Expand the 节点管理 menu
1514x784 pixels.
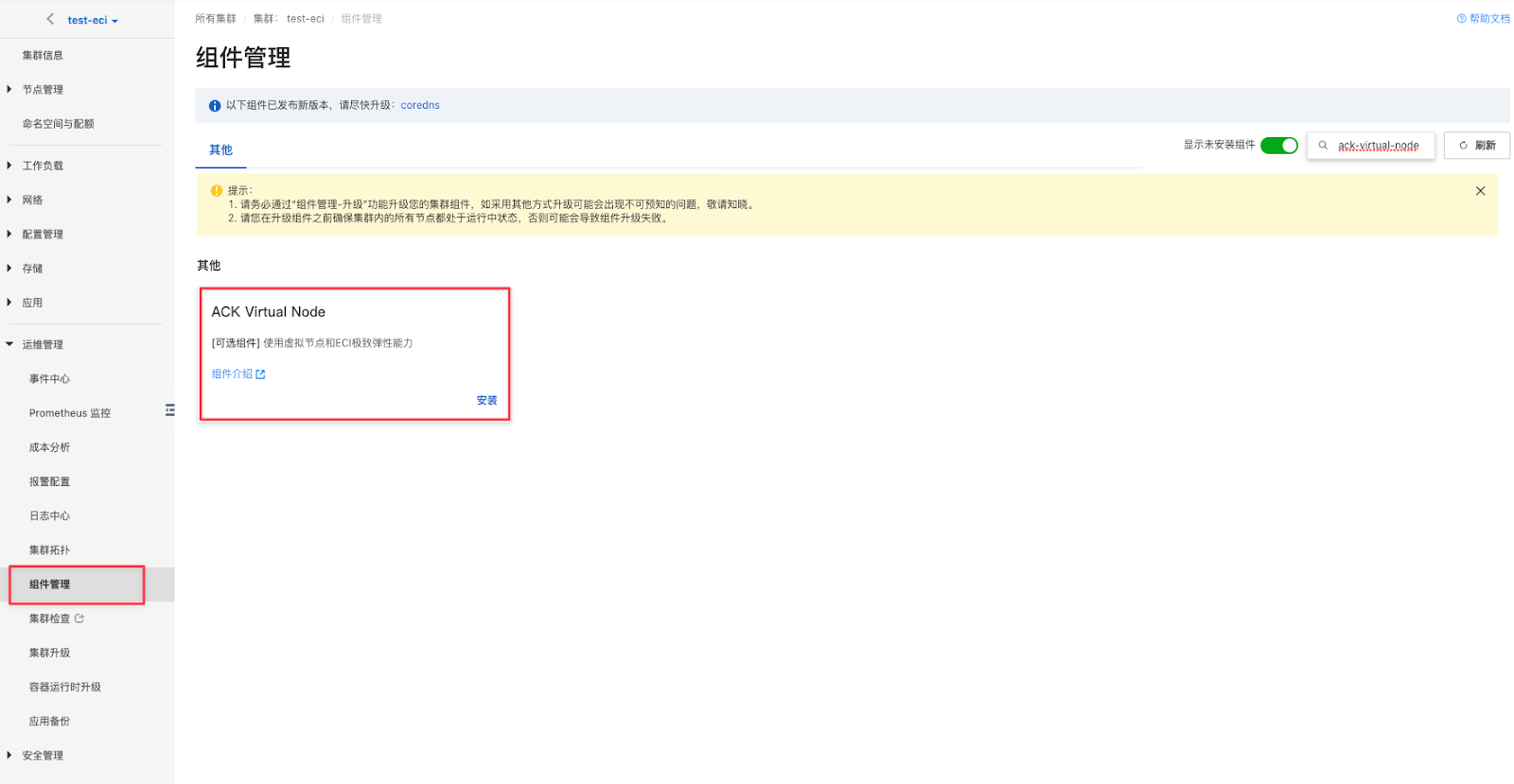click(x=43, y=90)
